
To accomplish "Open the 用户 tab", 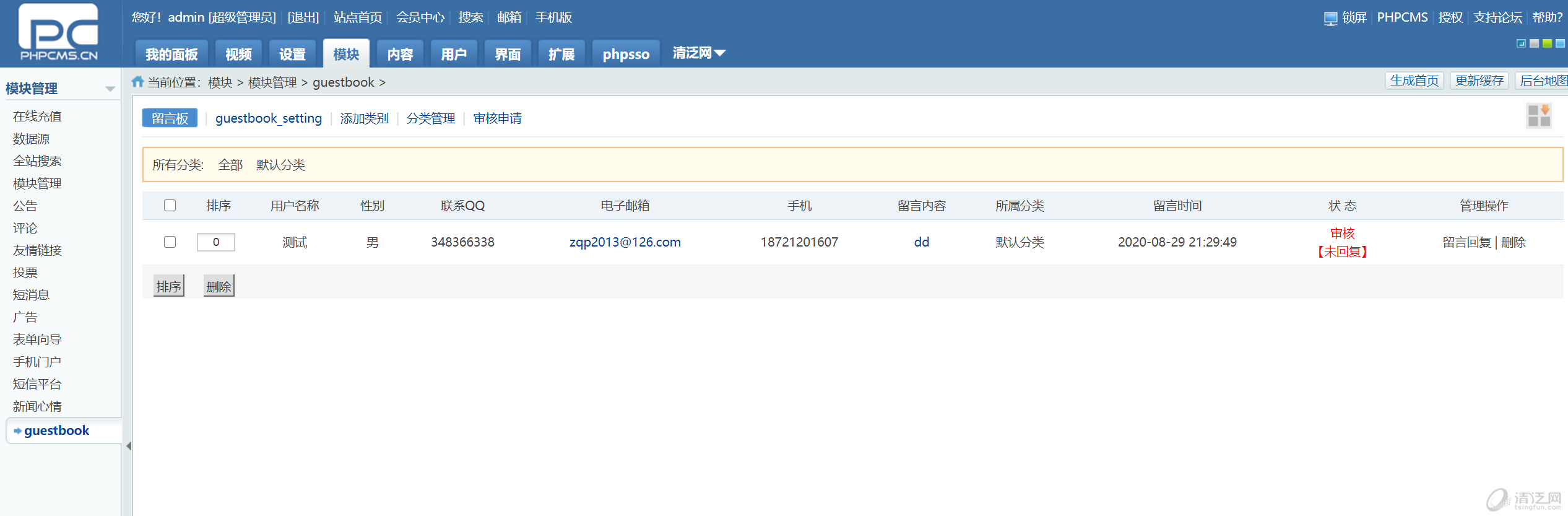I will tap(454, 55).
